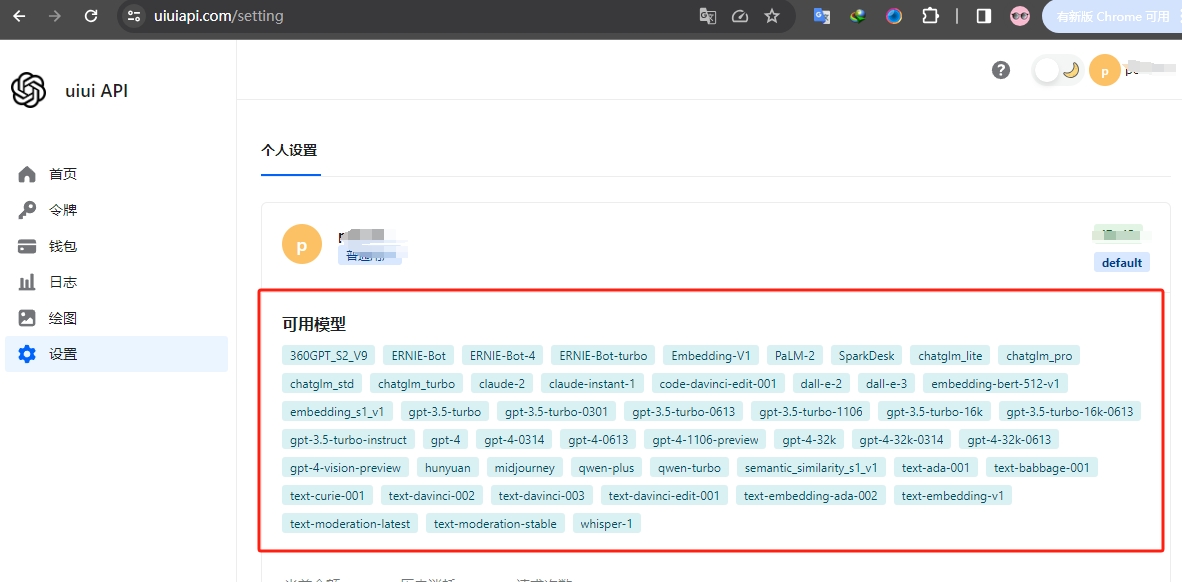Click the 360GPT_S2_V9 model tag
The height and width of the screenshot is (582, 1182).
[329, 355]
